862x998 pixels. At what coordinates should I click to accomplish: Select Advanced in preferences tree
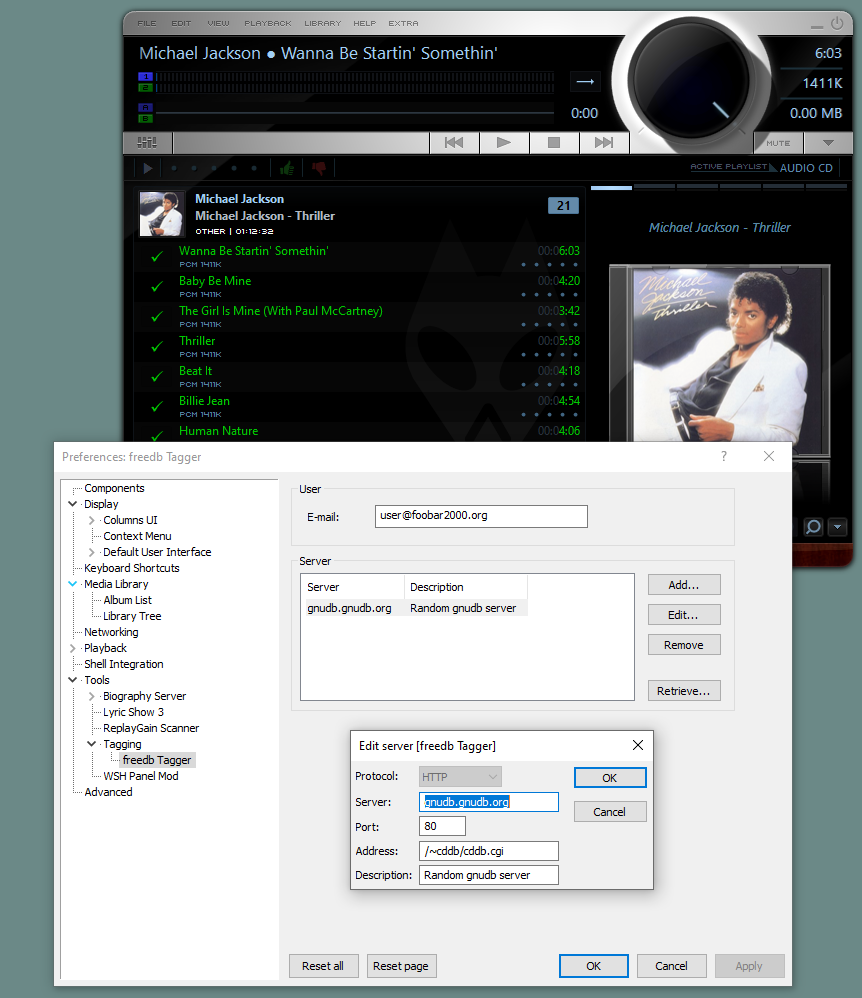[108, 792]
